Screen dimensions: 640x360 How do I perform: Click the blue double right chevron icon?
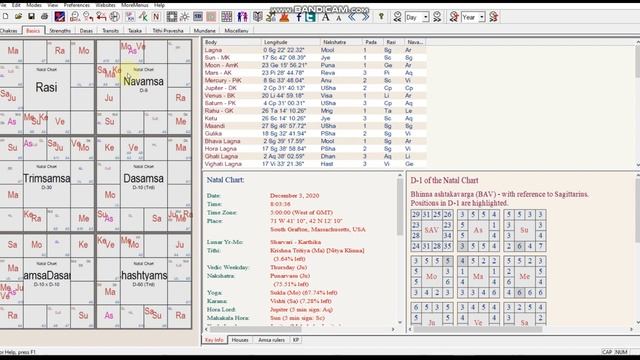click(365, 17)
